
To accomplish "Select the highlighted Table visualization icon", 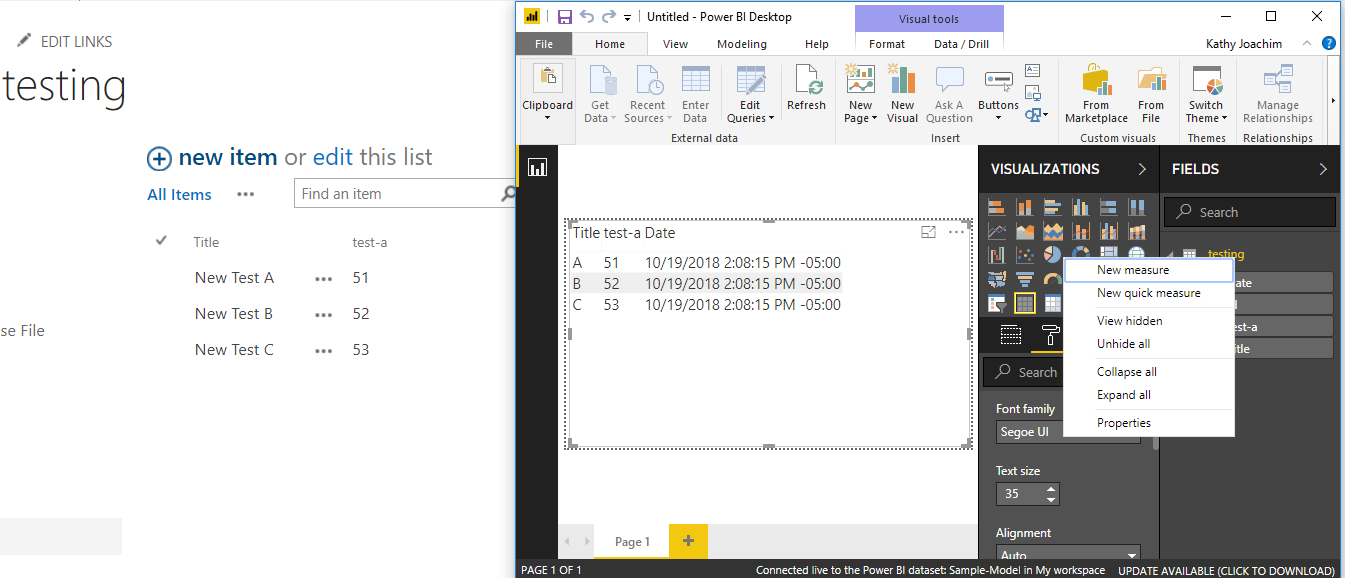I will (x=1024, y=303).
